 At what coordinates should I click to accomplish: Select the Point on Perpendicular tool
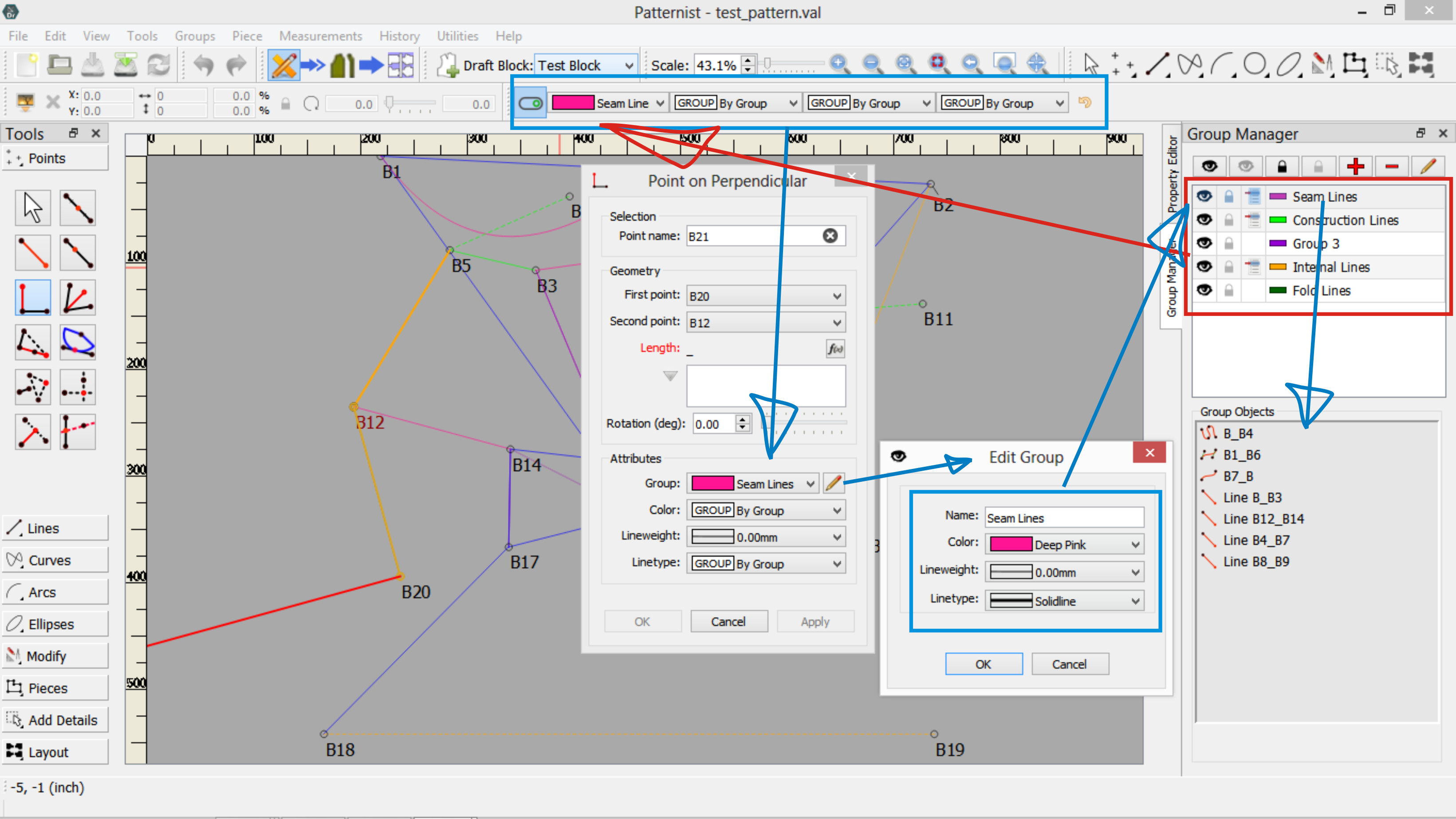32,297
